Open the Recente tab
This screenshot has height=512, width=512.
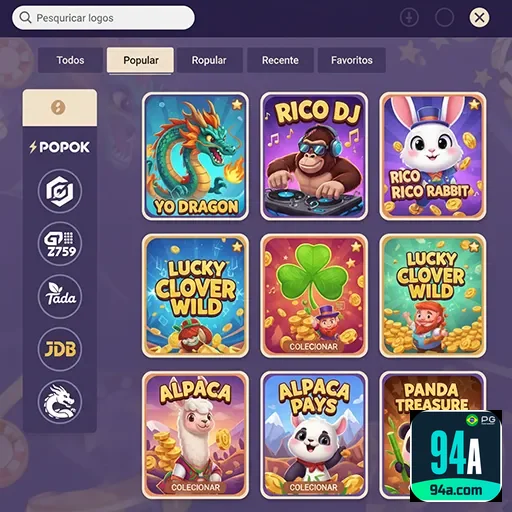coord(280,60)
